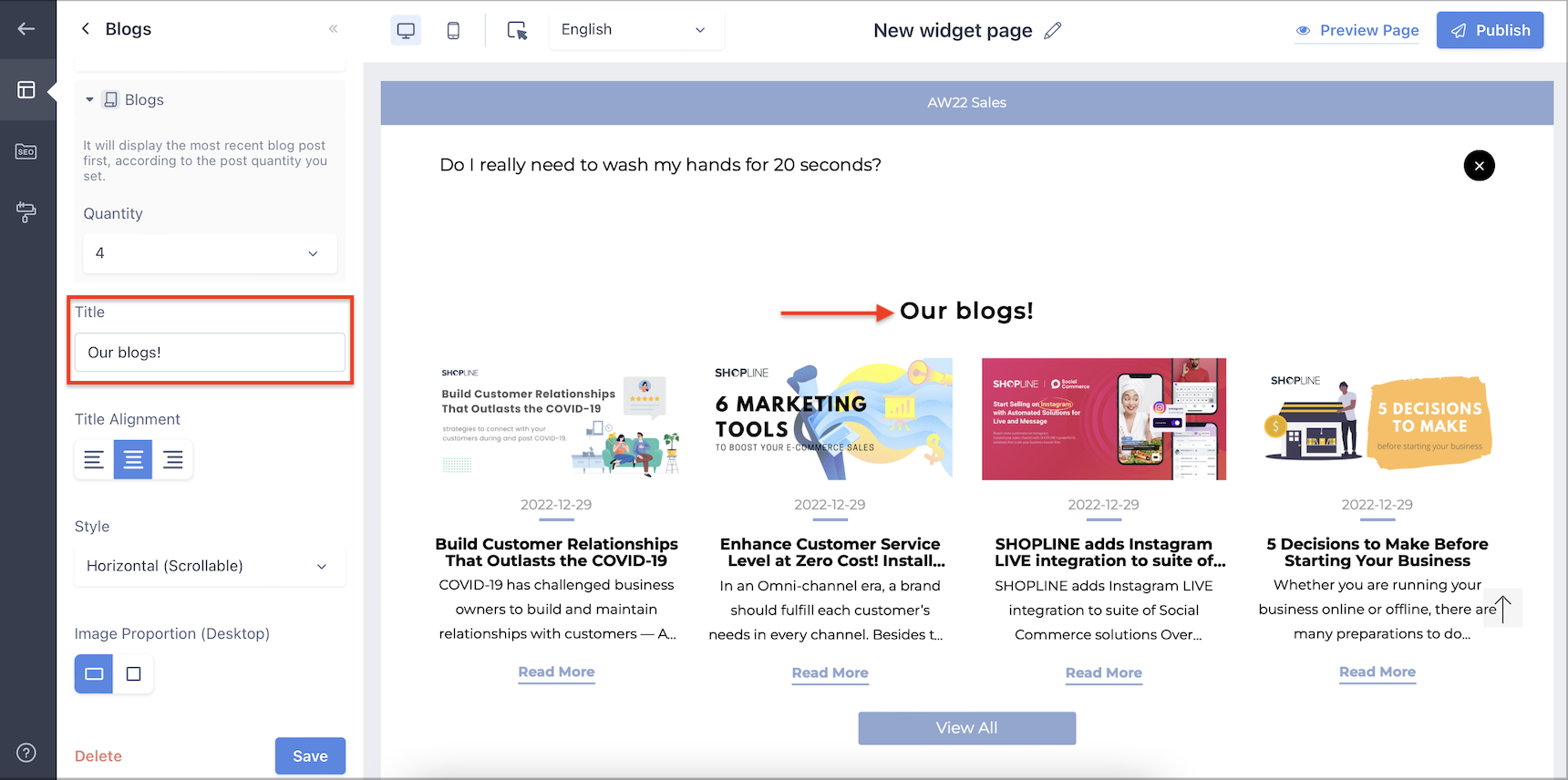1568x780 pixels.
Task: Open Build Customer Relationships blog thumbnail
Action: click(x=556, y=419)
